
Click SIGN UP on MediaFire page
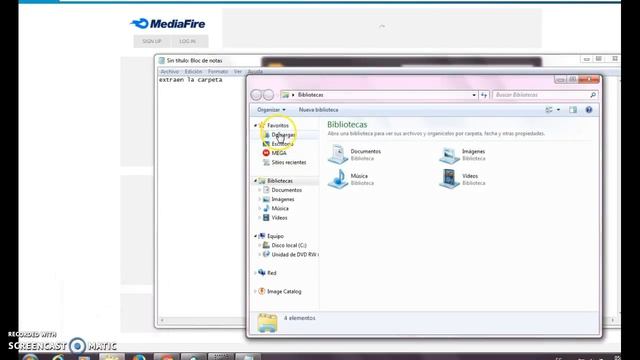[152, 41]
